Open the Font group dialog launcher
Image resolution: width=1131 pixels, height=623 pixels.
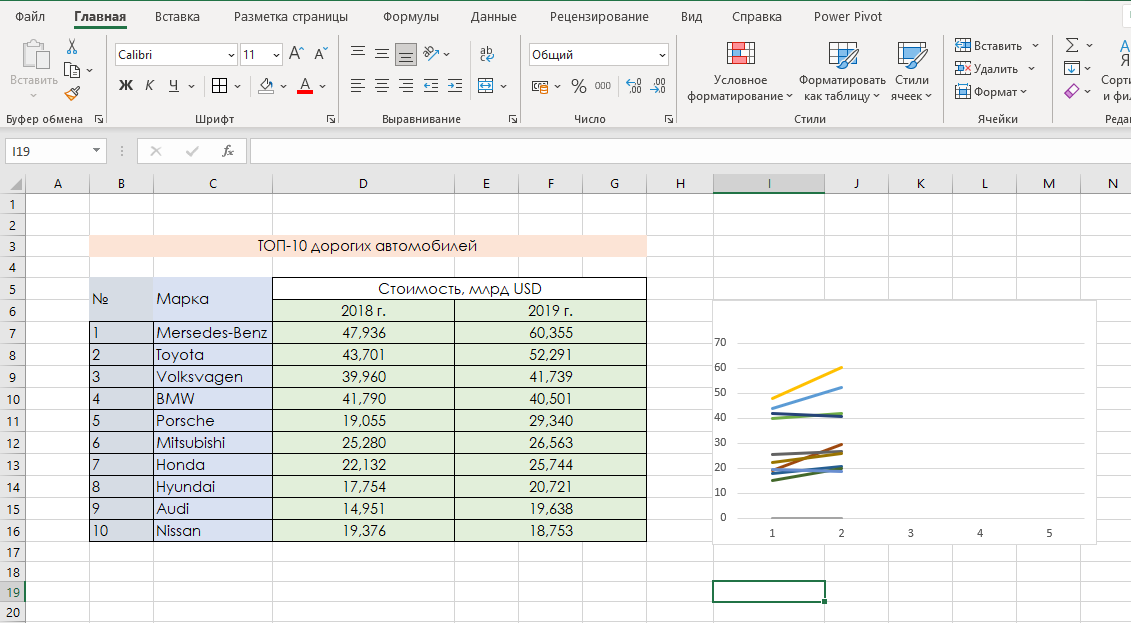[330, 119]
